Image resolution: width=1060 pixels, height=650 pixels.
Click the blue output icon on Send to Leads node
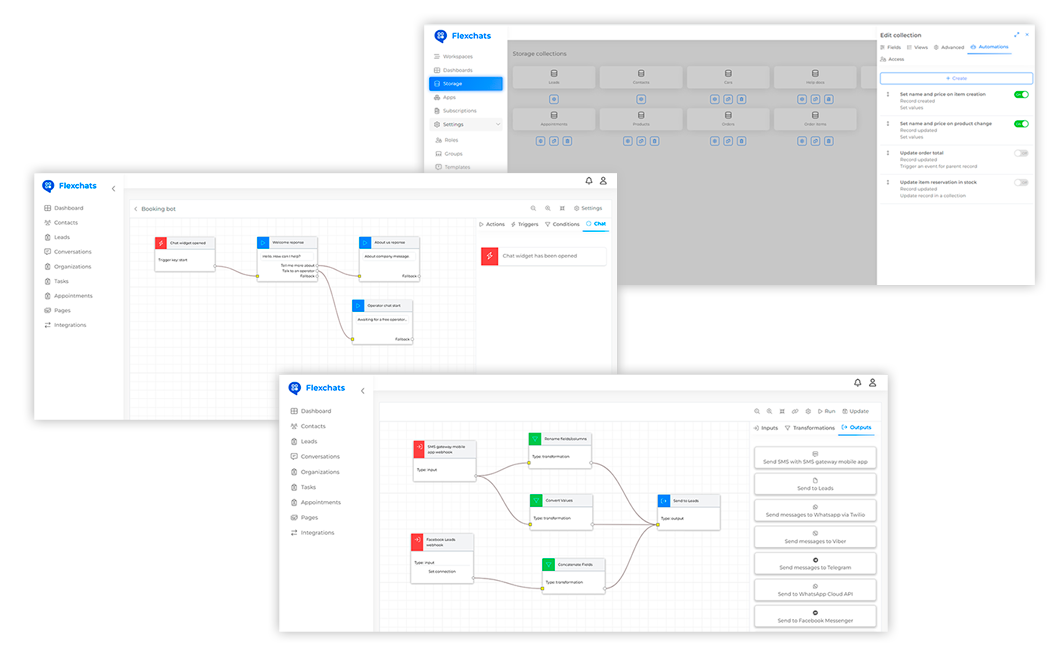(x=664, y=500)
